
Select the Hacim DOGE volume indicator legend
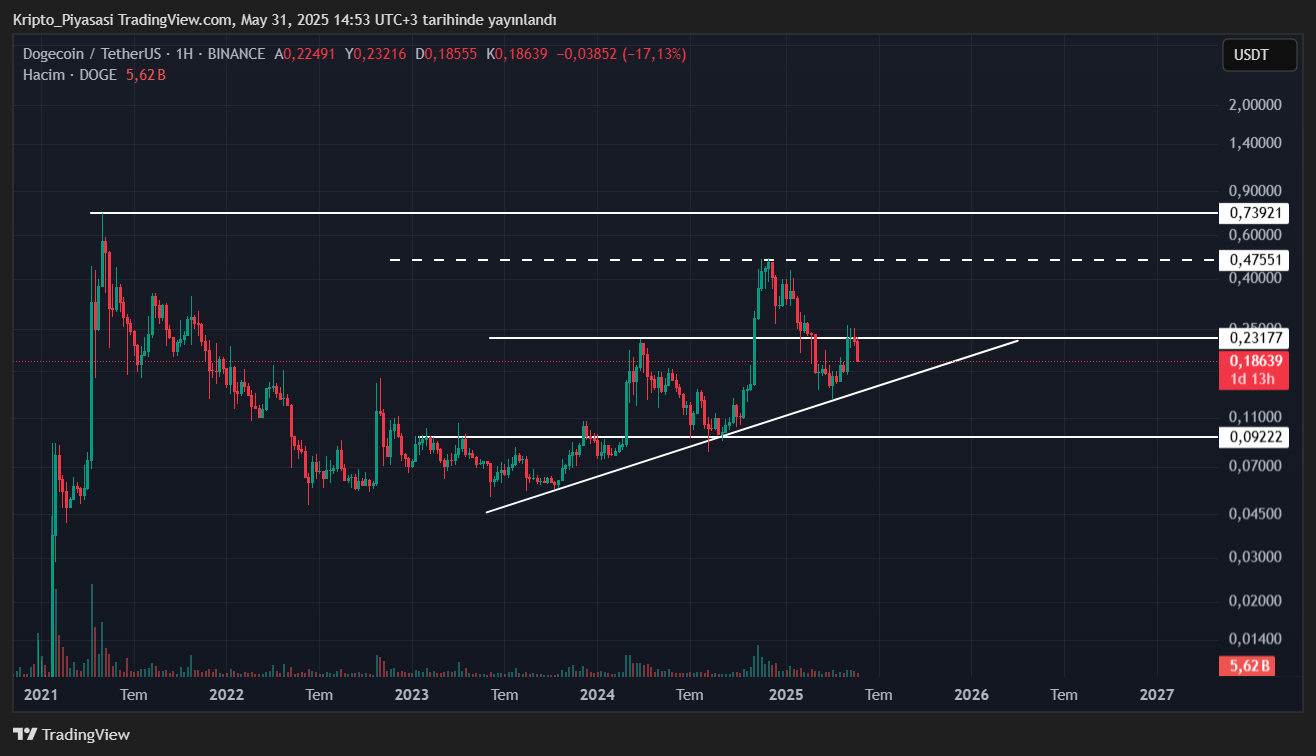[x=70, y=75]
